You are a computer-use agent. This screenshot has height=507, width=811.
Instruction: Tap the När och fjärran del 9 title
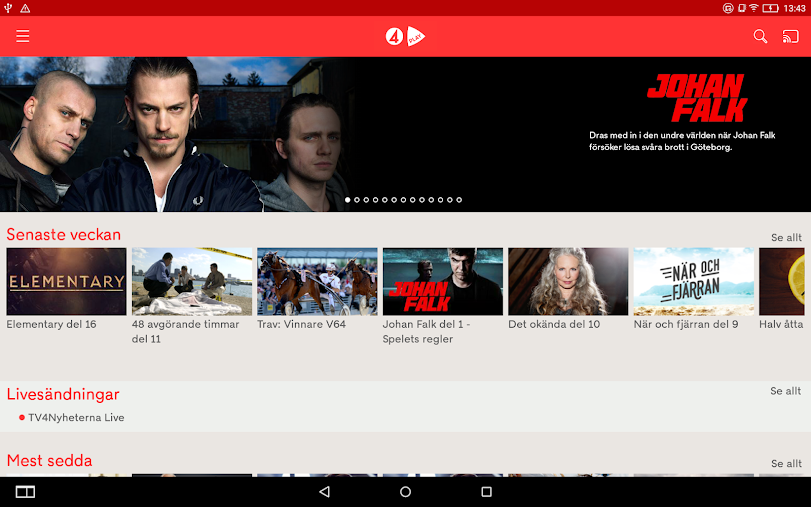click(x=686, y=324)
